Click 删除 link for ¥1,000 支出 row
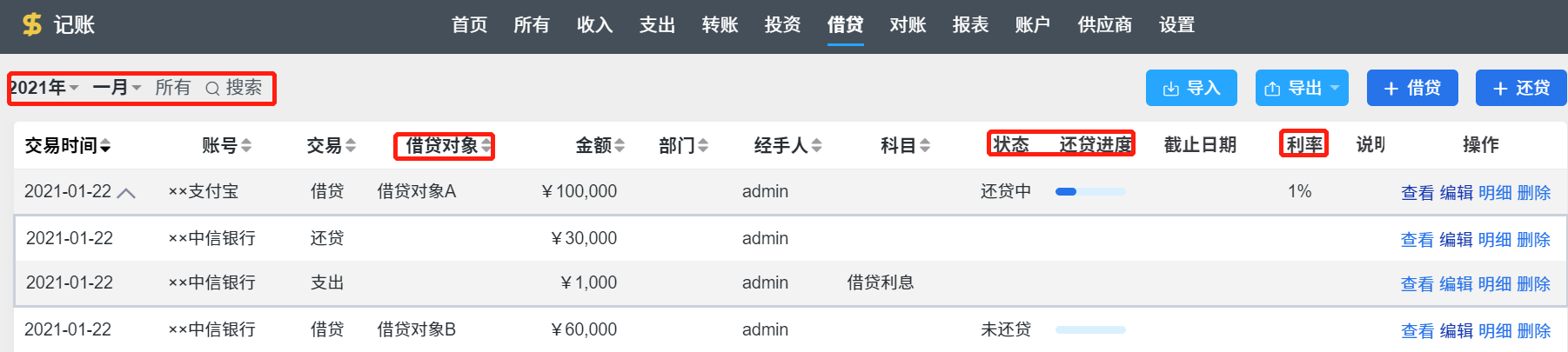Image resolution: width=1568 pixels, height=352 pixels. point(1533,284)
